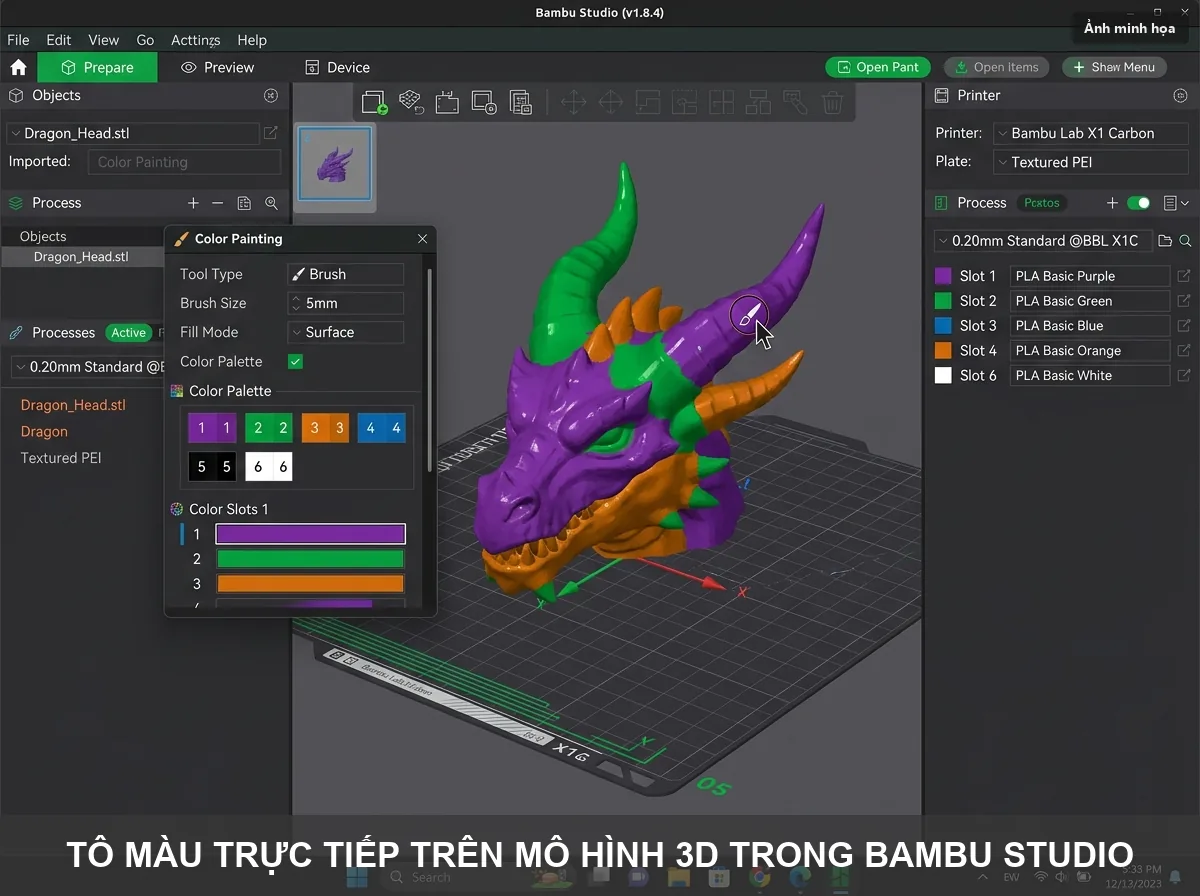The height and width of the screenshot is (896, 1200).
Task: Click the Home icon
Action: [18, 67]
